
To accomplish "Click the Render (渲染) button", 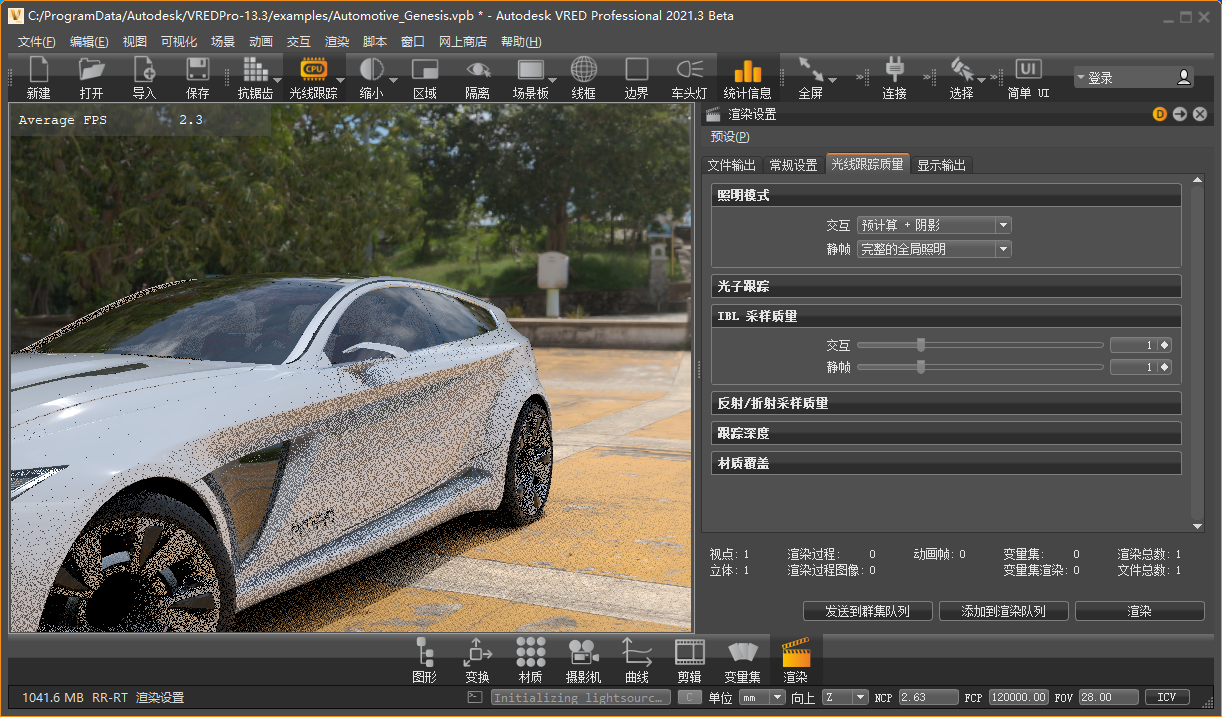I will pos(1139,611).
